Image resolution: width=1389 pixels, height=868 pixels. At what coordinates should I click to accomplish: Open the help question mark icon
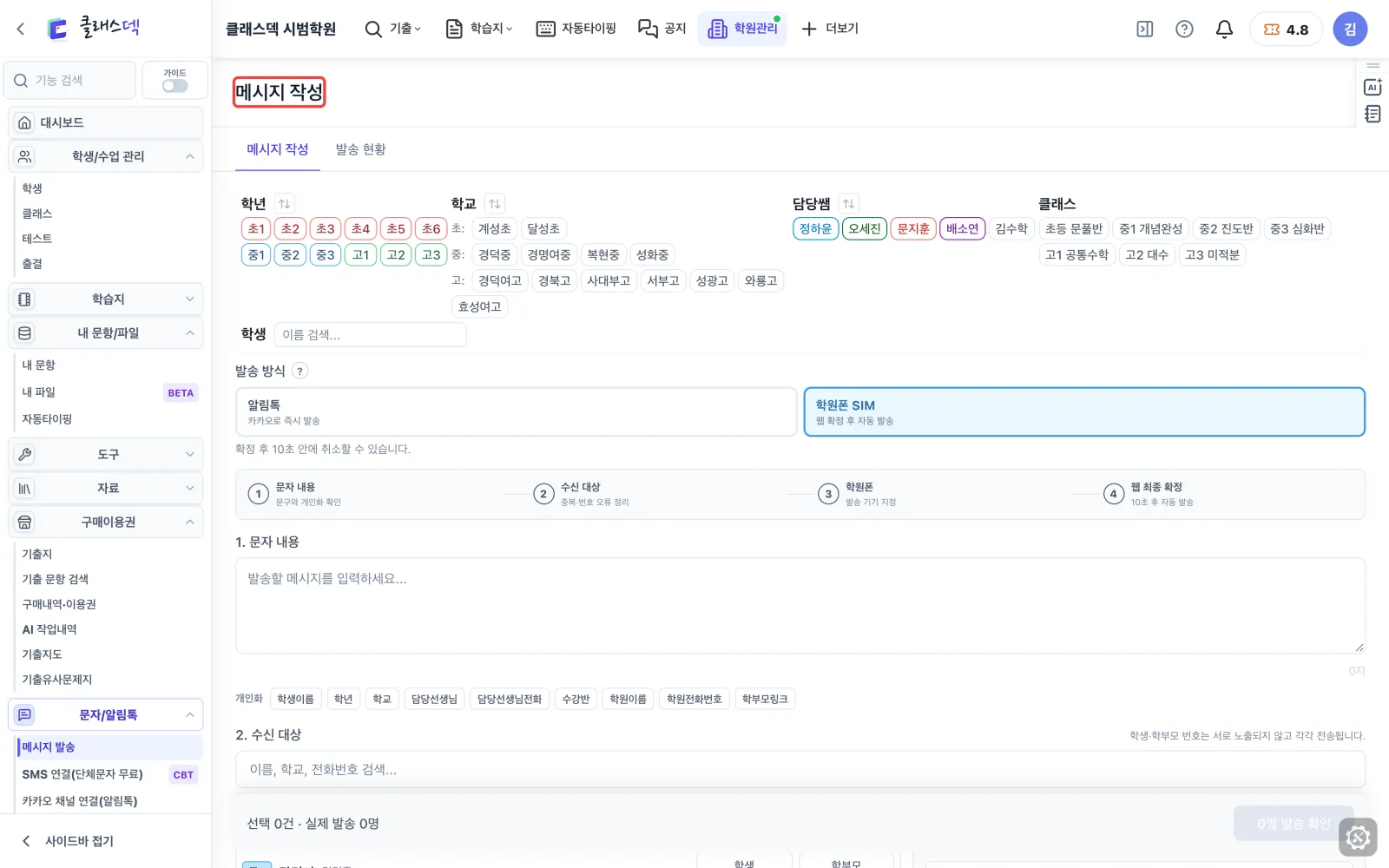(x=1184, y=30)
